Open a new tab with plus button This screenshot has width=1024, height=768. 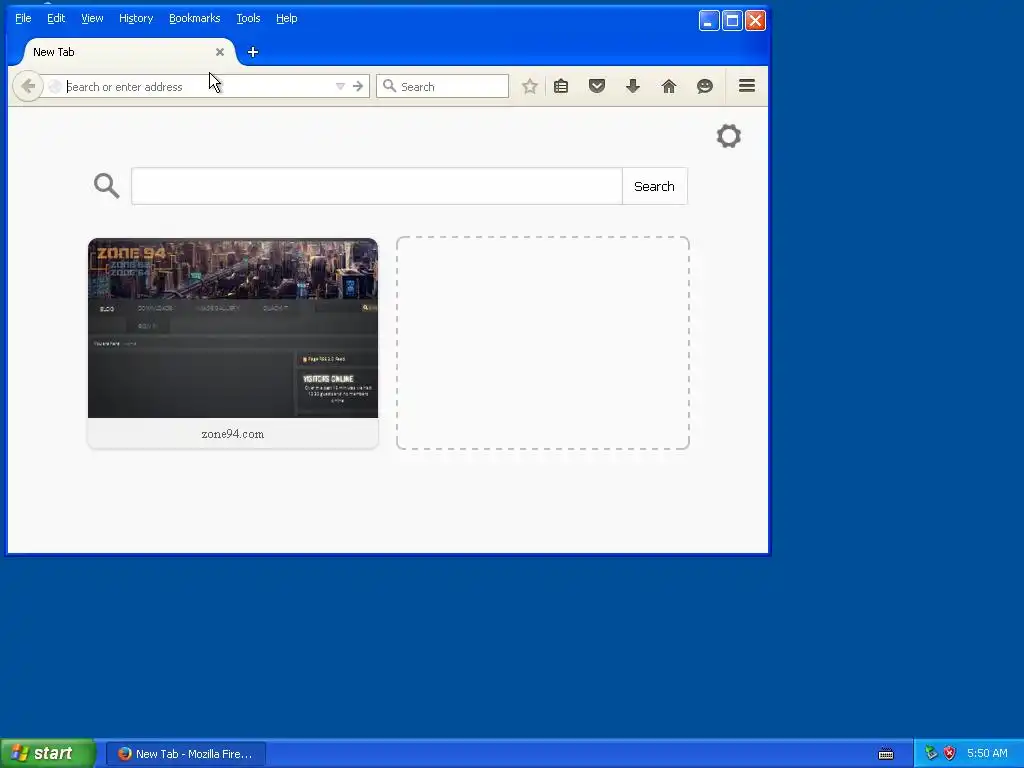pos(253,52)
